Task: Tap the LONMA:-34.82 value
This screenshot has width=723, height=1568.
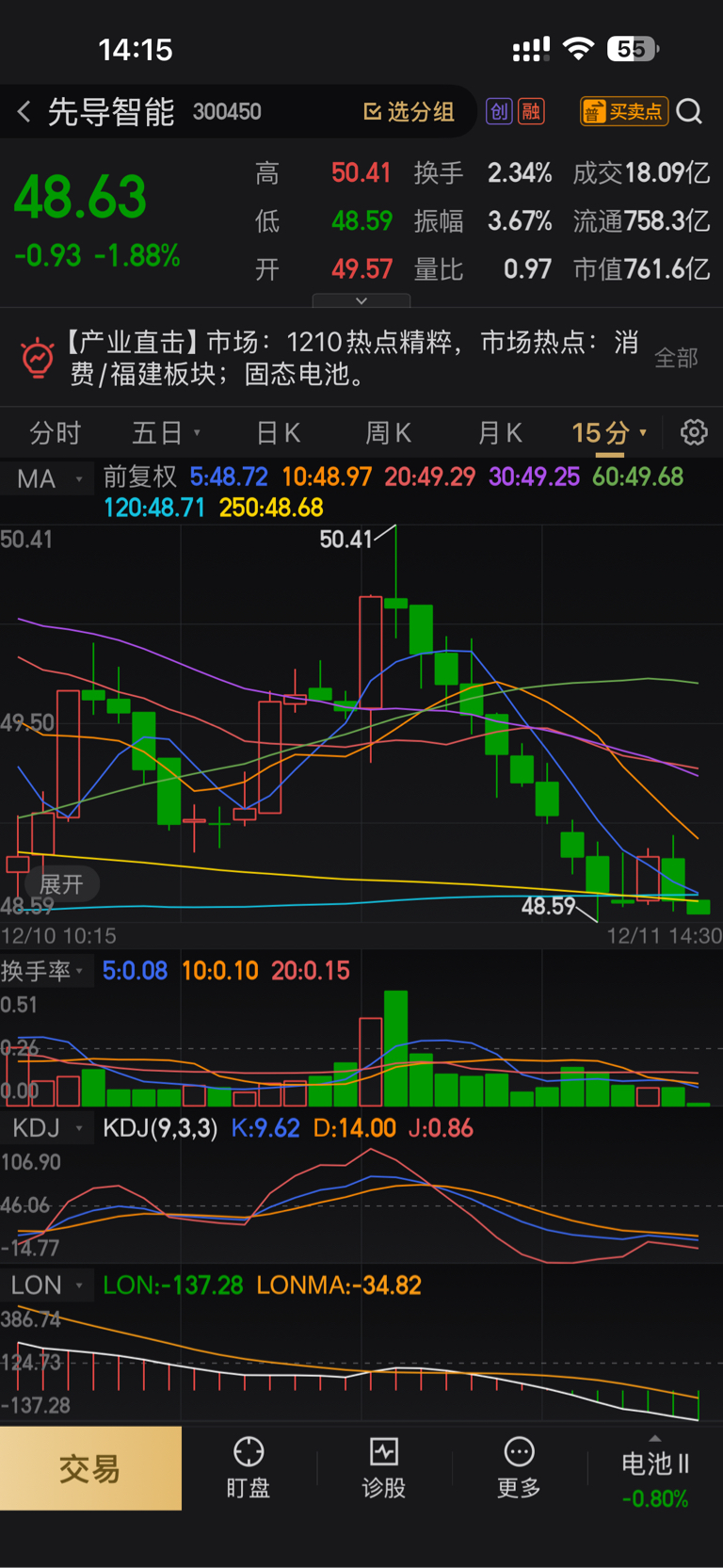Action: tap(339, 1285)
